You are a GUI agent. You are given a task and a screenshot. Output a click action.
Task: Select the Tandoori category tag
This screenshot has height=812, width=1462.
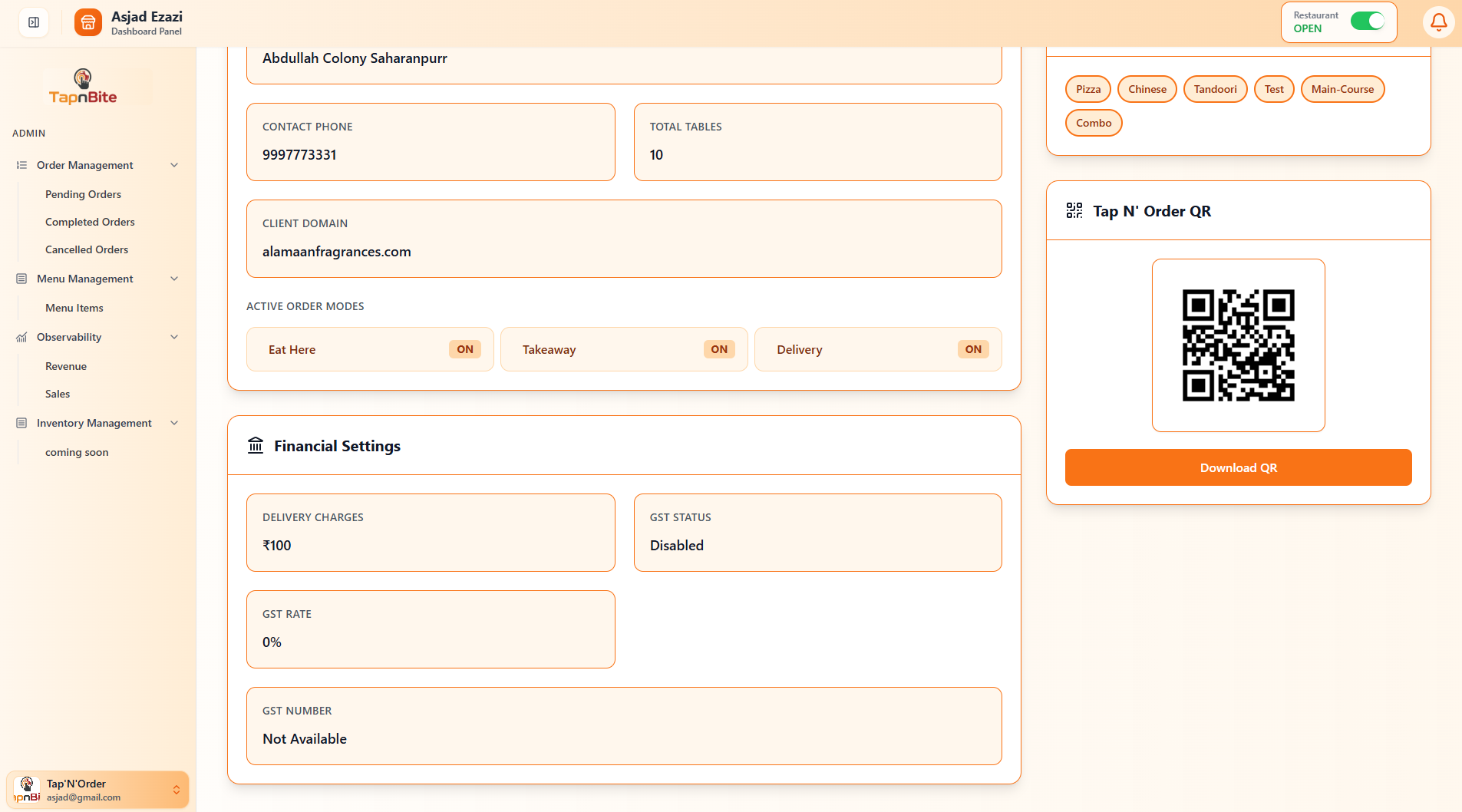pyautogui.click(x=1215, y=89)
